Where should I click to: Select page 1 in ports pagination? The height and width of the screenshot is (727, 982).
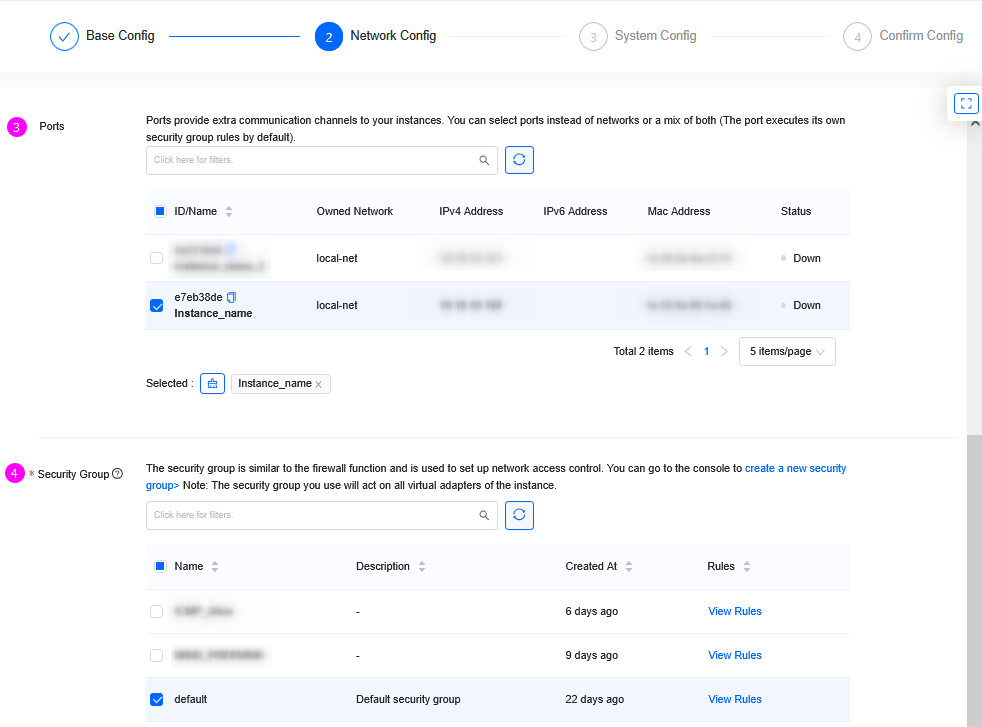[x=706, y=351]
